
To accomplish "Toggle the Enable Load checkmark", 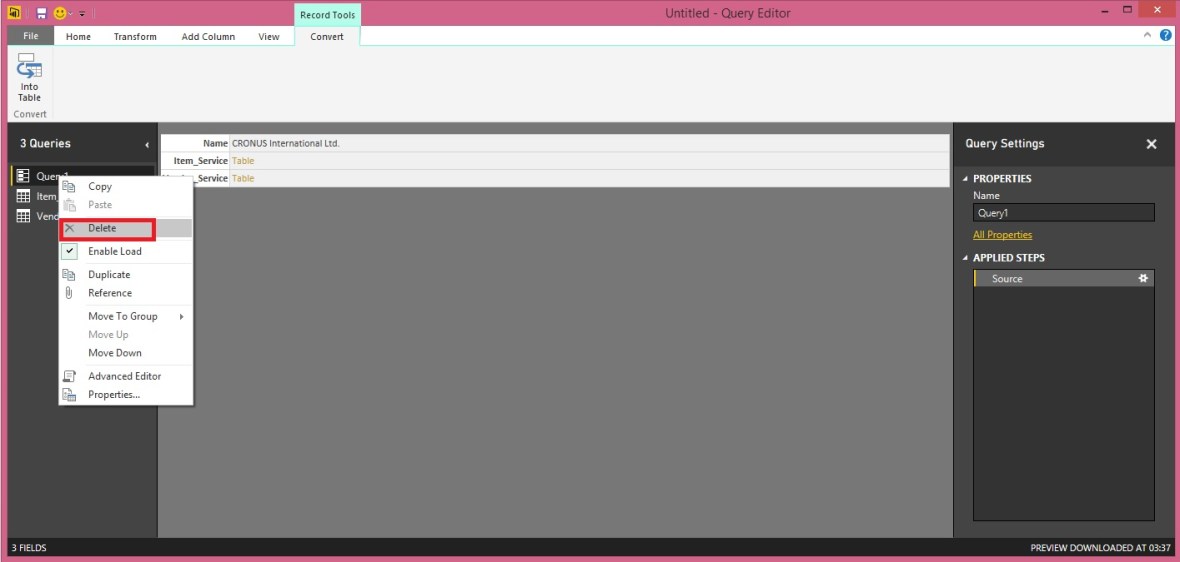I will point(70,251).
